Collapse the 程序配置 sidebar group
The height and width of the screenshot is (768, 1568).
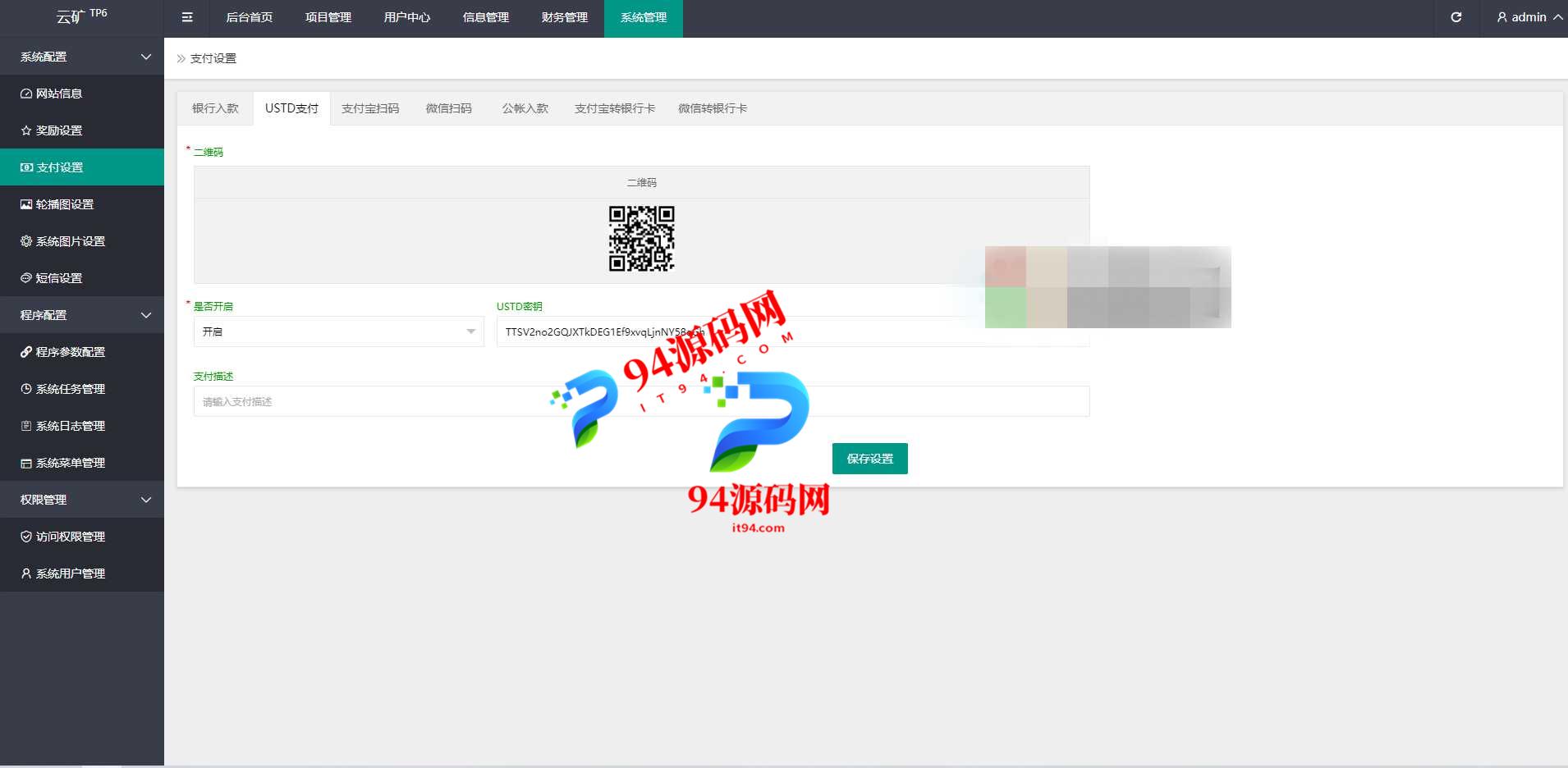point(82,315)
